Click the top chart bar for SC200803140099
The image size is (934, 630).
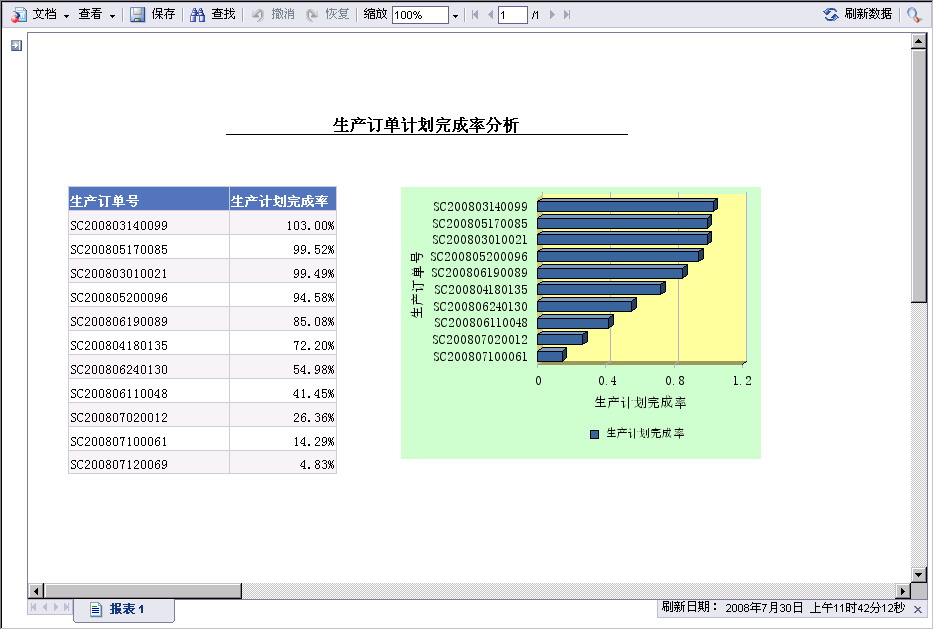[x=627, y=205]
